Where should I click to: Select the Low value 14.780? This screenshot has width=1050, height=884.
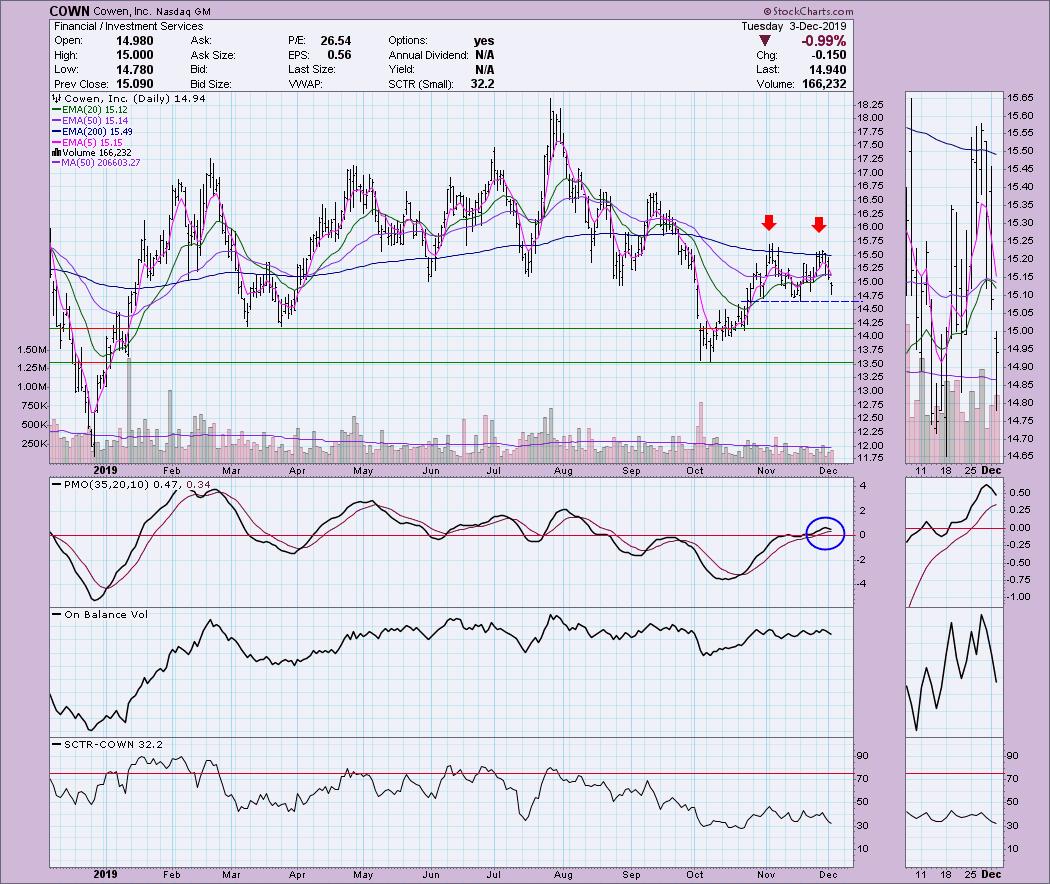pos(135,70)
